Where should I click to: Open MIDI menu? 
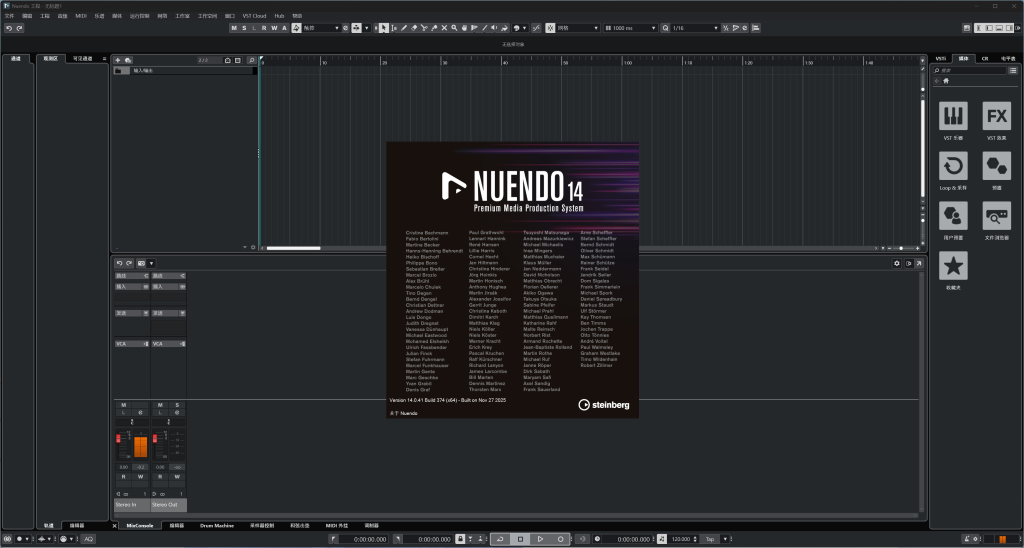[x=80, y=16]
